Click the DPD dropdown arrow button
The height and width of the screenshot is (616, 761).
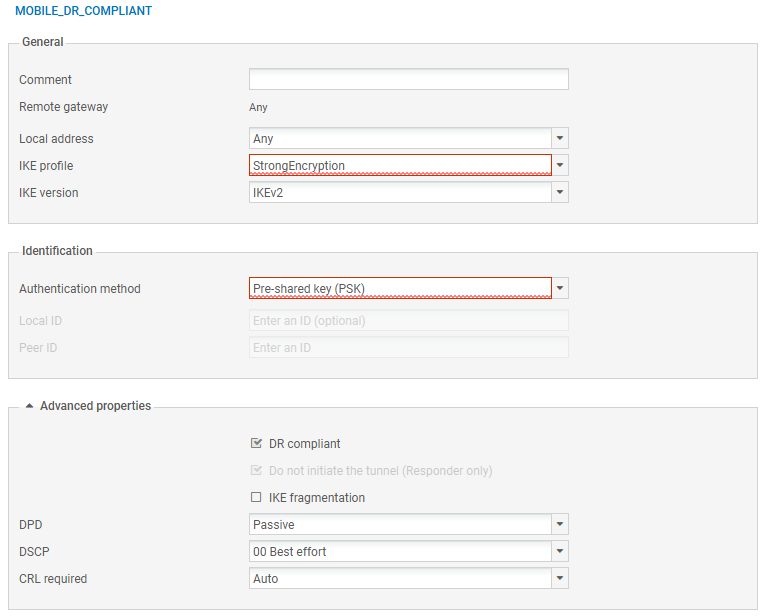click(x=560, y=525)
